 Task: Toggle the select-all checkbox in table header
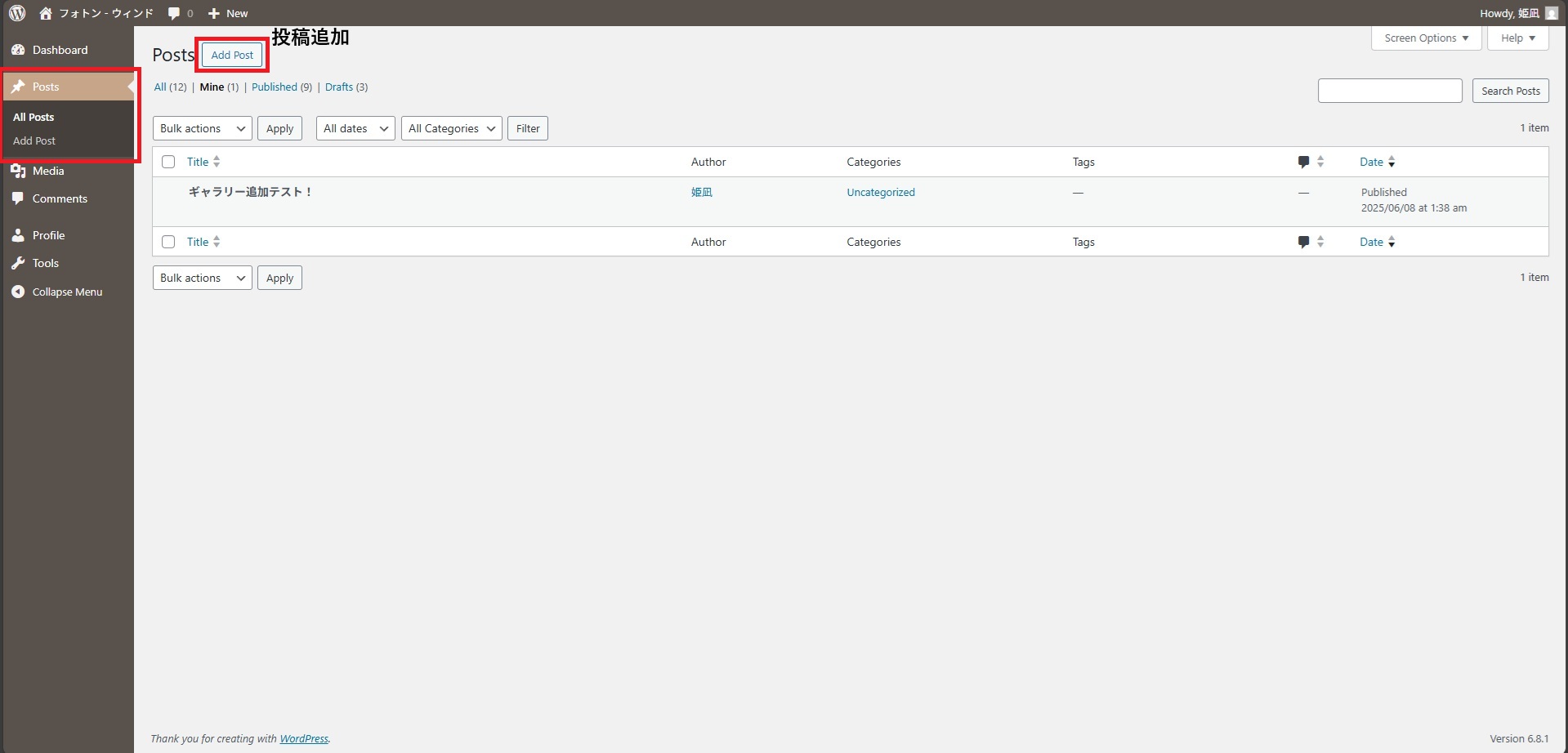pyautogui.click(x=168, y=162)
